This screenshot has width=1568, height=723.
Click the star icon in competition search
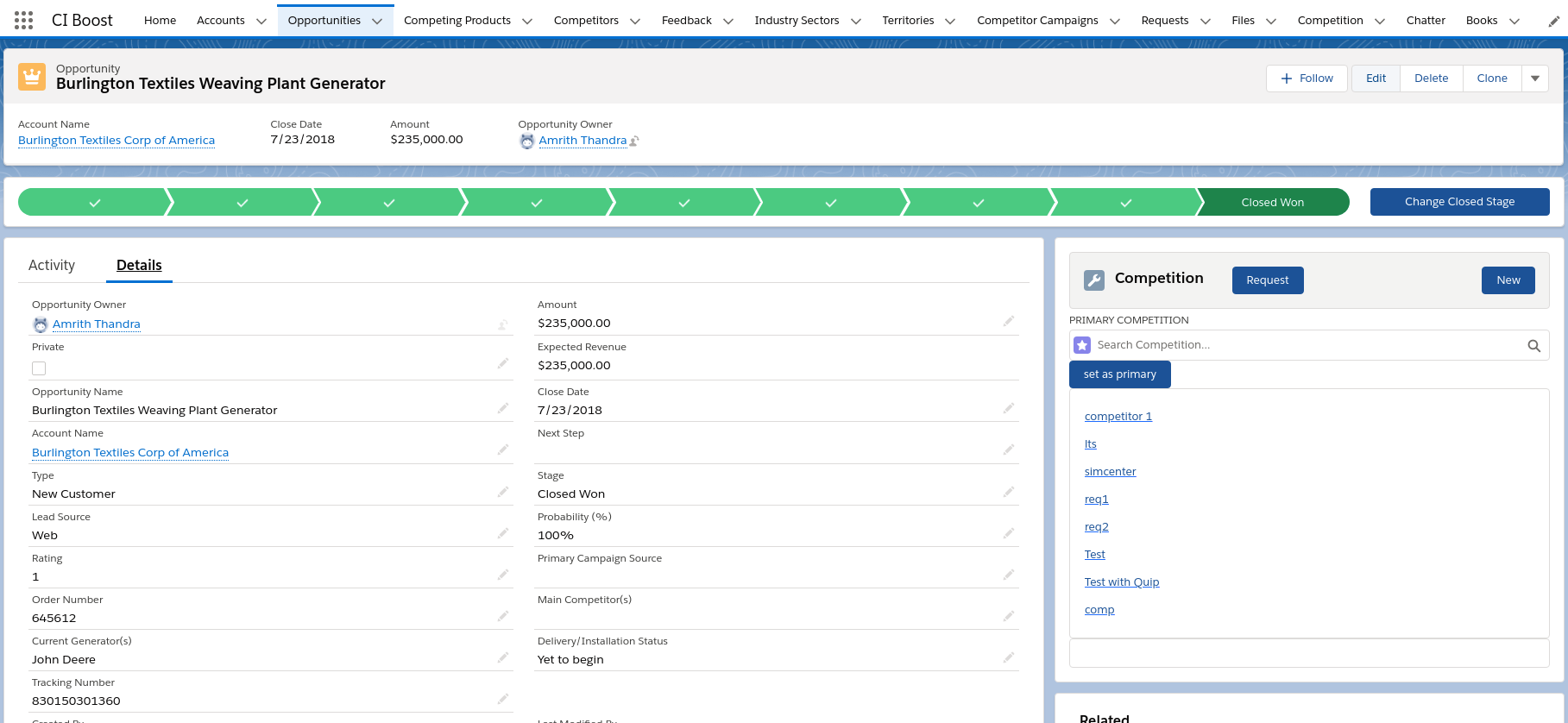(x=1082, y=345)
